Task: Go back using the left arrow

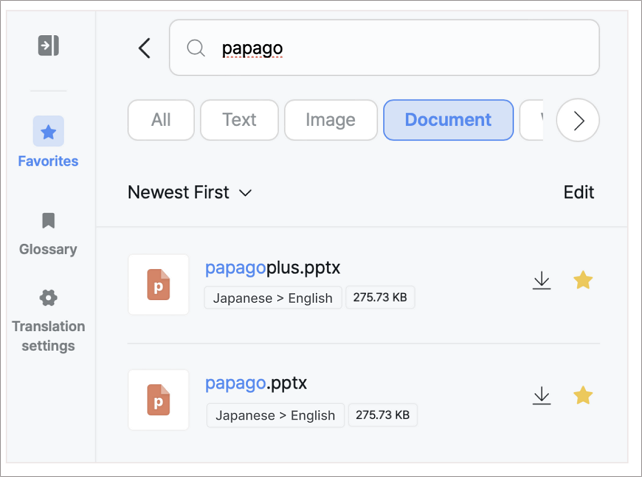Action: tap(144, 48)
